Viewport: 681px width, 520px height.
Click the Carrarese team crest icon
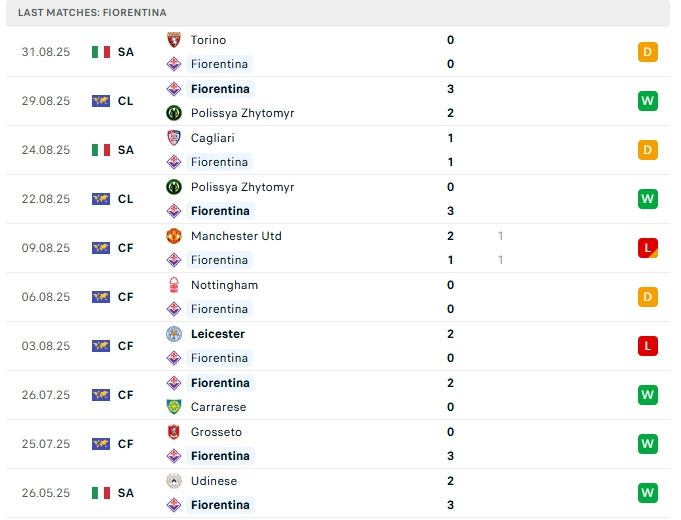173,407
